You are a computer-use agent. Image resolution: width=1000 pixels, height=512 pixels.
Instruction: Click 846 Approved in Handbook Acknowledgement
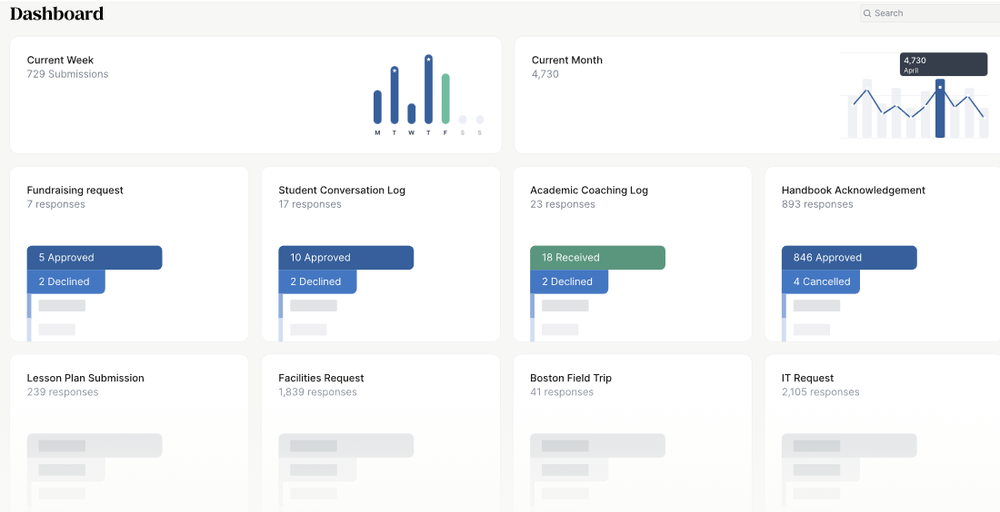point(848,258)
